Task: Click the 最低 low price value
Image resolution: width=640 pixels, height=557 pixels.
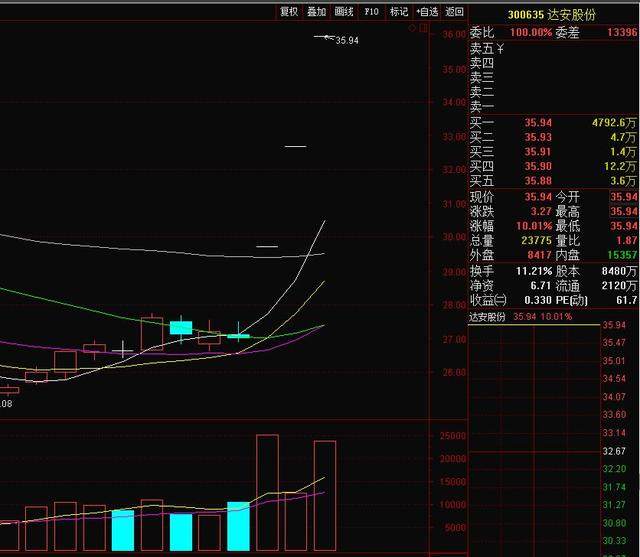Action: (x=624, y=226)
